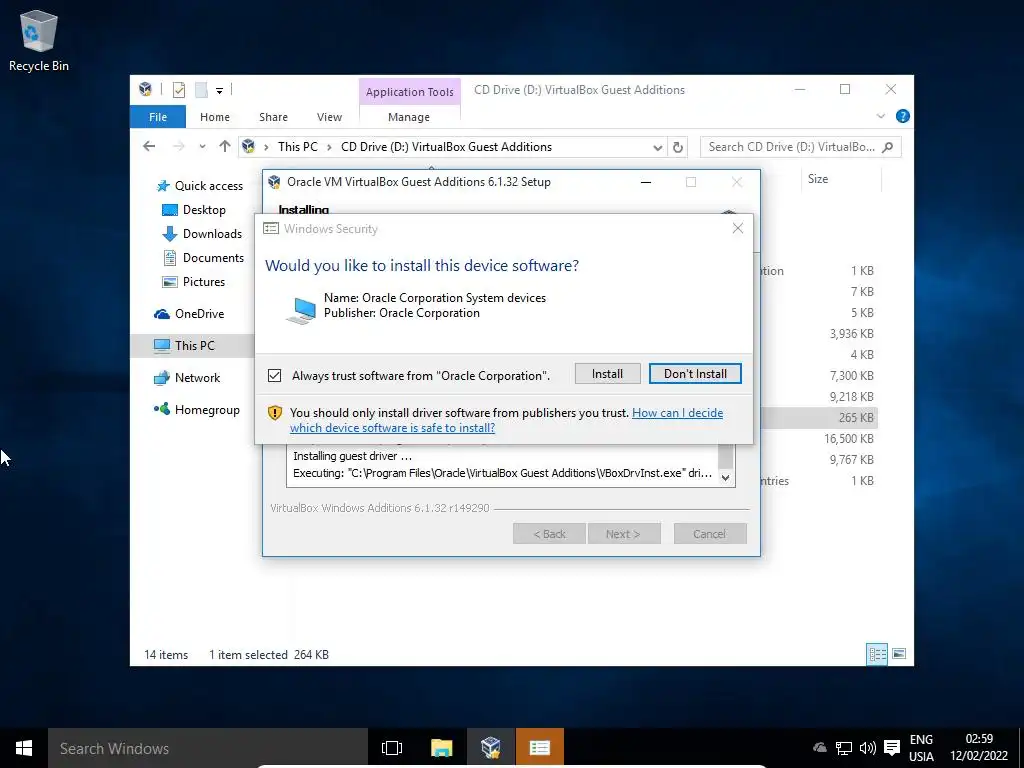Select the Application Tools tab header
The height and width of the screenshot is (768, 1024).
[x=409, y=92]
